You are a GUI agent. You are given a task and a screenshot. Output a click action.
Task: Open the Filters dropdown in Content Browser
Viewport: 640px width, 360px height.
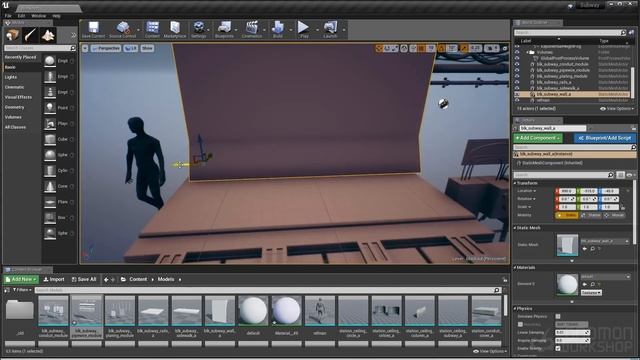(22, 290)
